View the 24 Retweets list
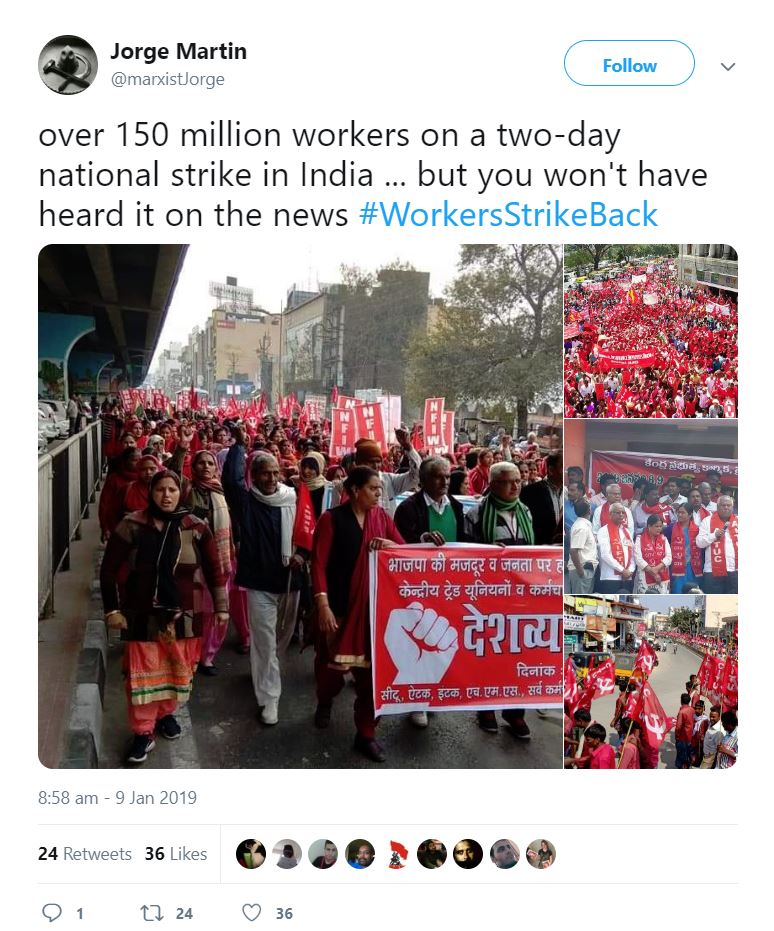Viewport: 774px width, 931px height. click(85, 854)
